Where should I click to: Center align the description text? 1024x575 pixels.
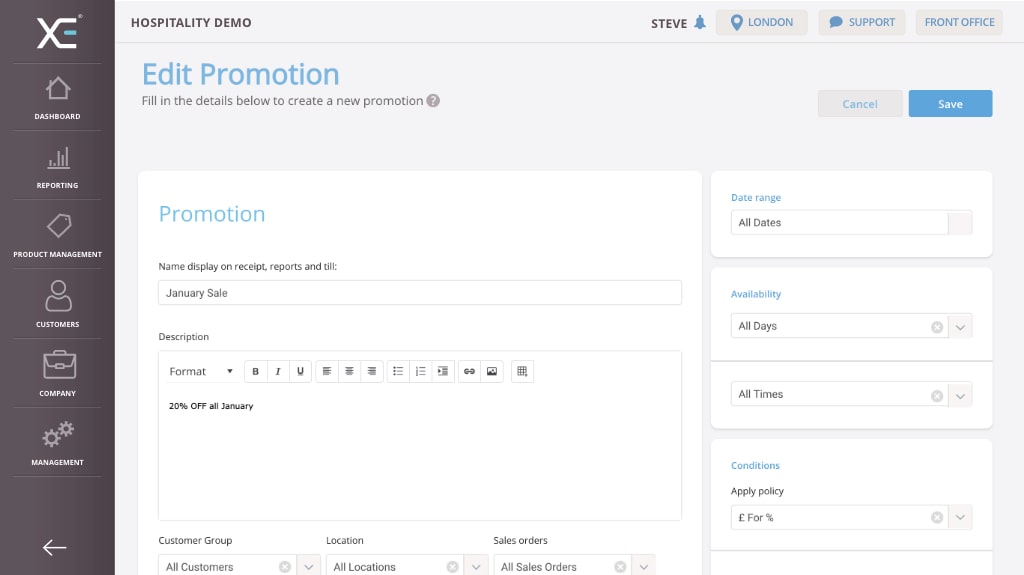[x=349, y=371]
